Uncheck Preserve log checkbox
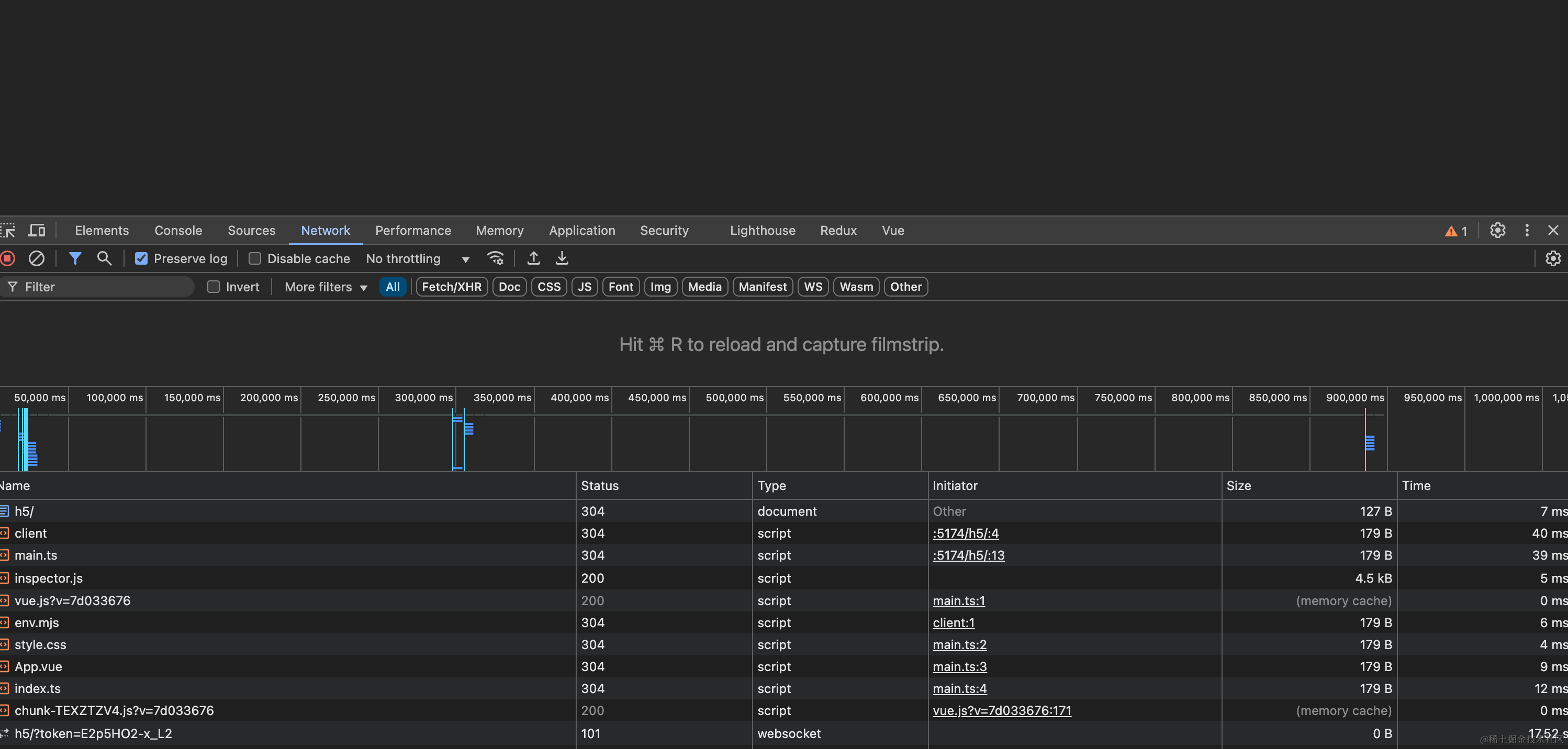This screenshot has height=749, width=1568. tap(141, 258)
